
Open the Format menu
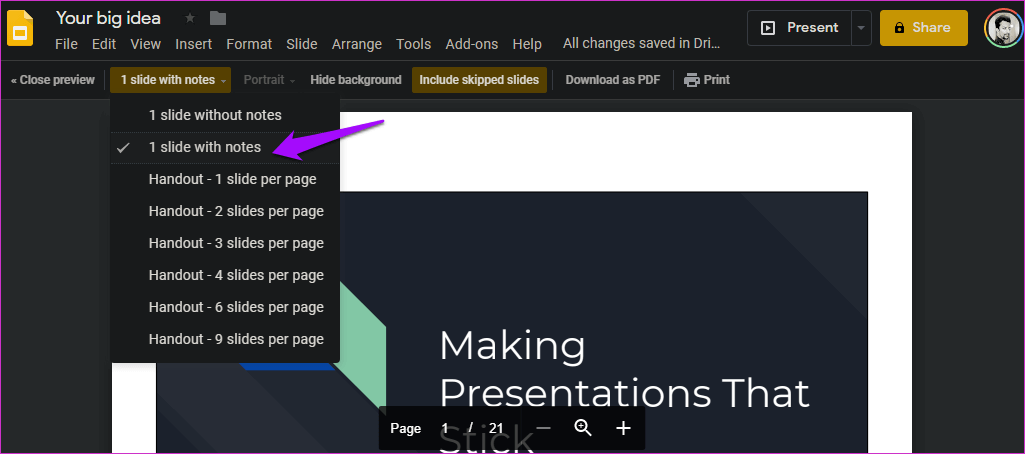(249, 44)
